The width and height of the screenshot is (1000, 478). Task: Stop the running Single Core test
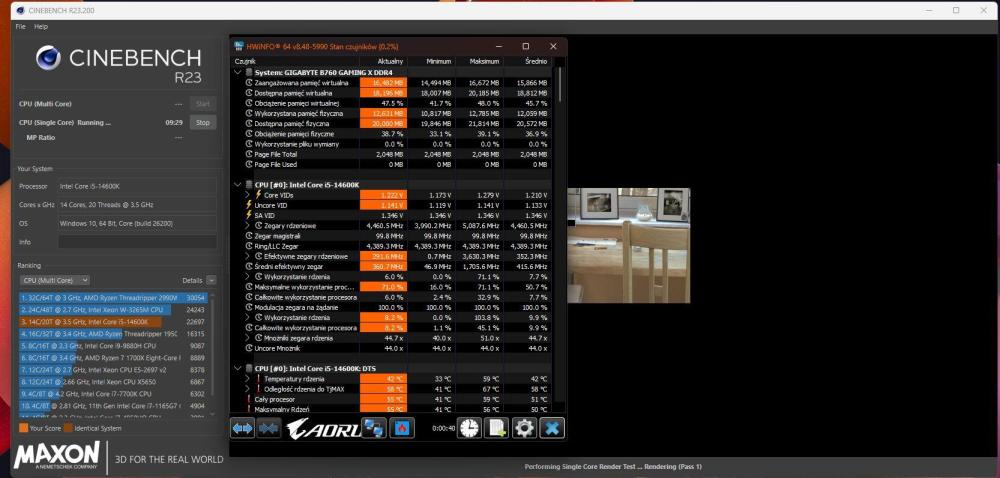click(x=203, y=122)
